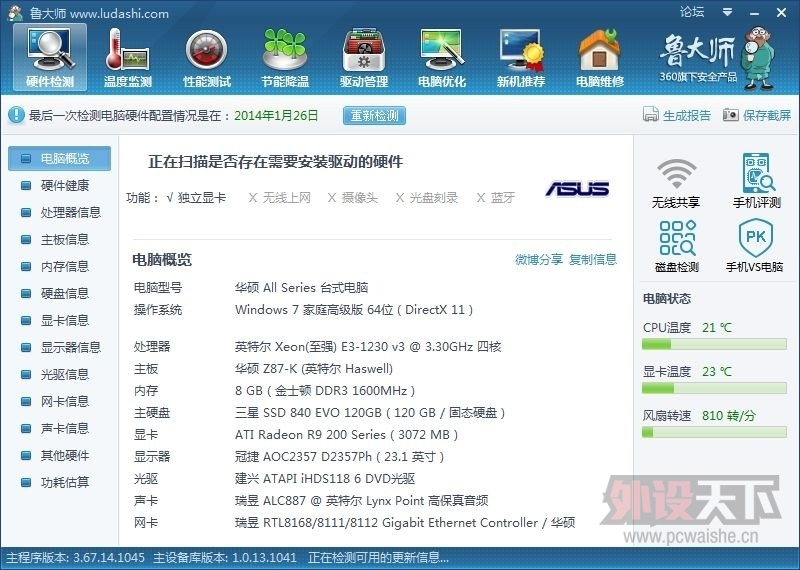Click the 冠捷 AOC2357 monitor value

point(339,457)
